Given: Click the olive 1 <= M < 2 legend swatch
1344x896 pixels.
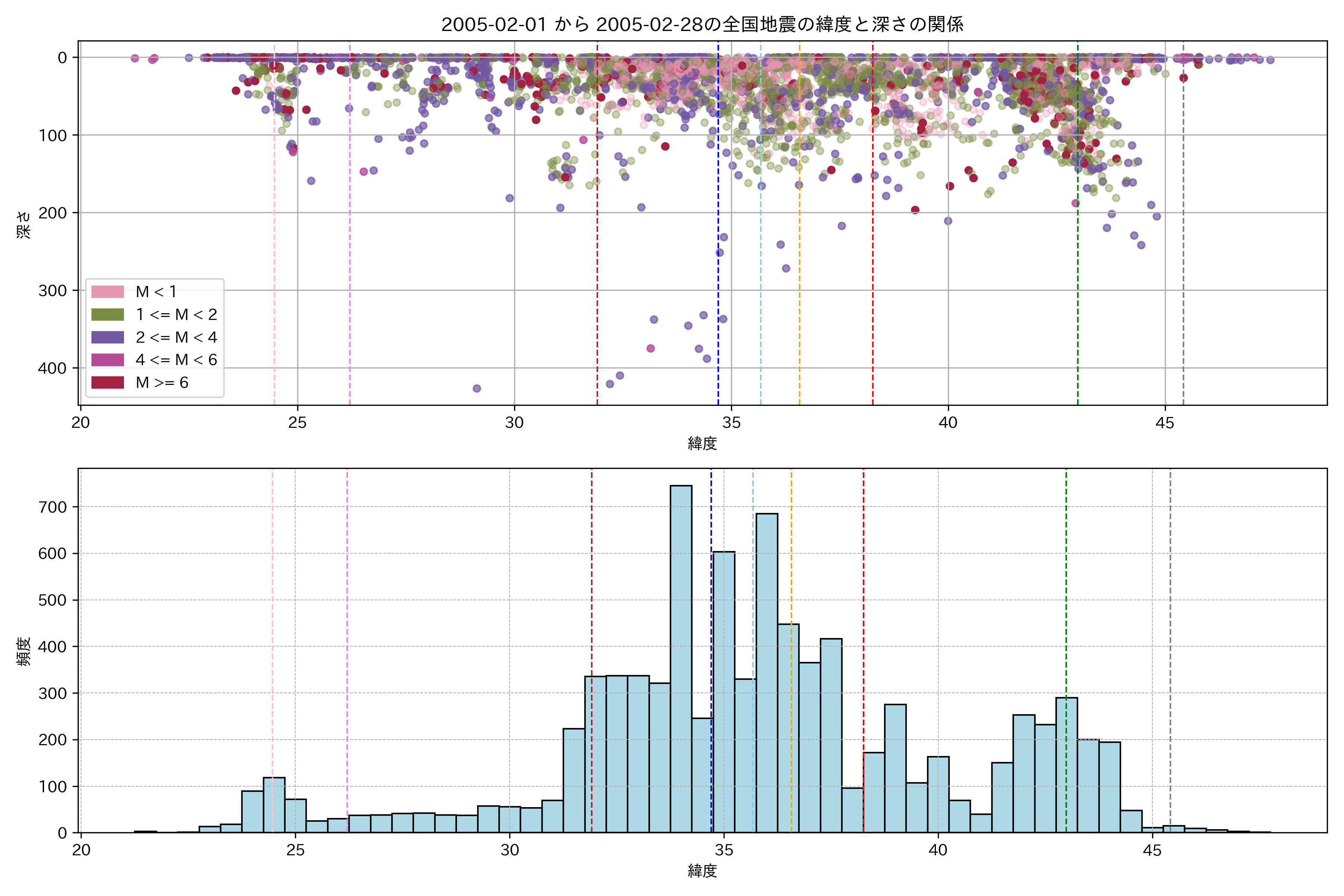Looking at the screenshot, I should [108, 314].
